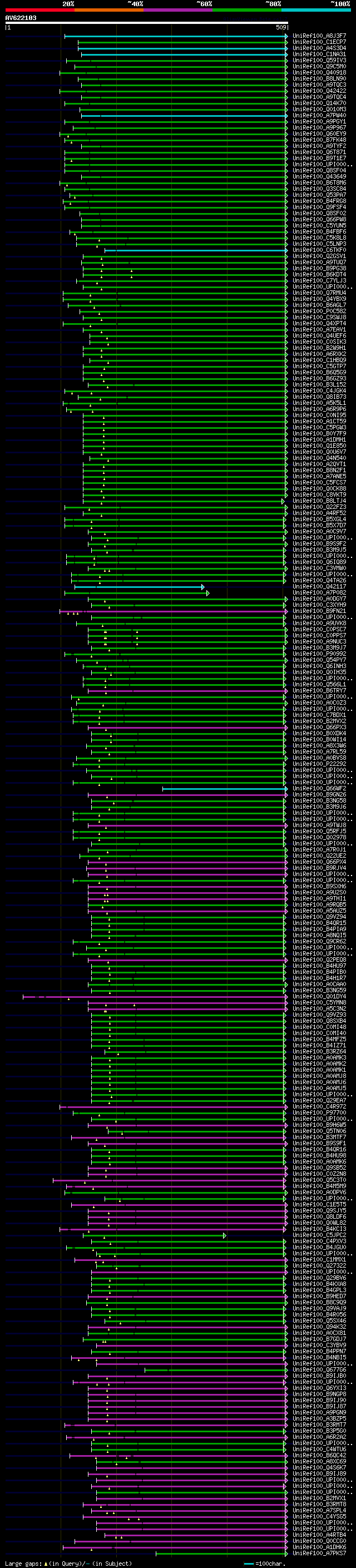Click query end position 509
356x1568 pixels.
click(280, 27)
